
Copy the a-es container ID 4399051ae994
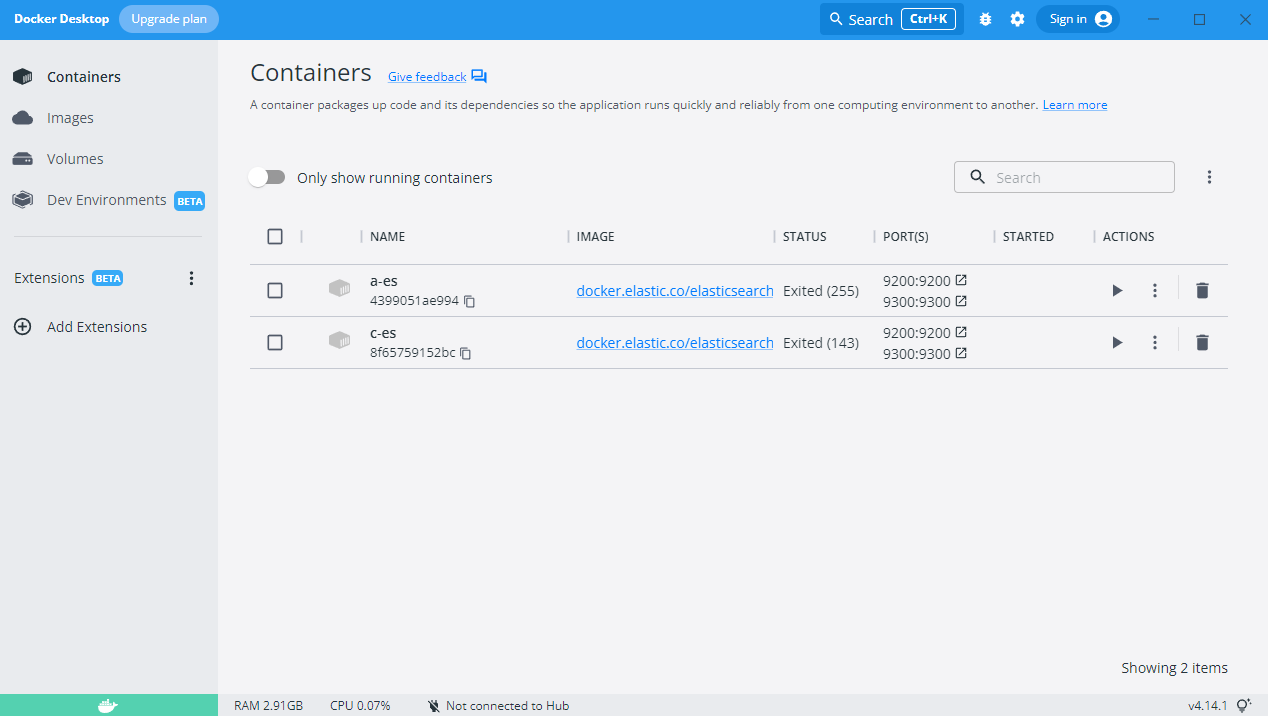pos(469,301)
